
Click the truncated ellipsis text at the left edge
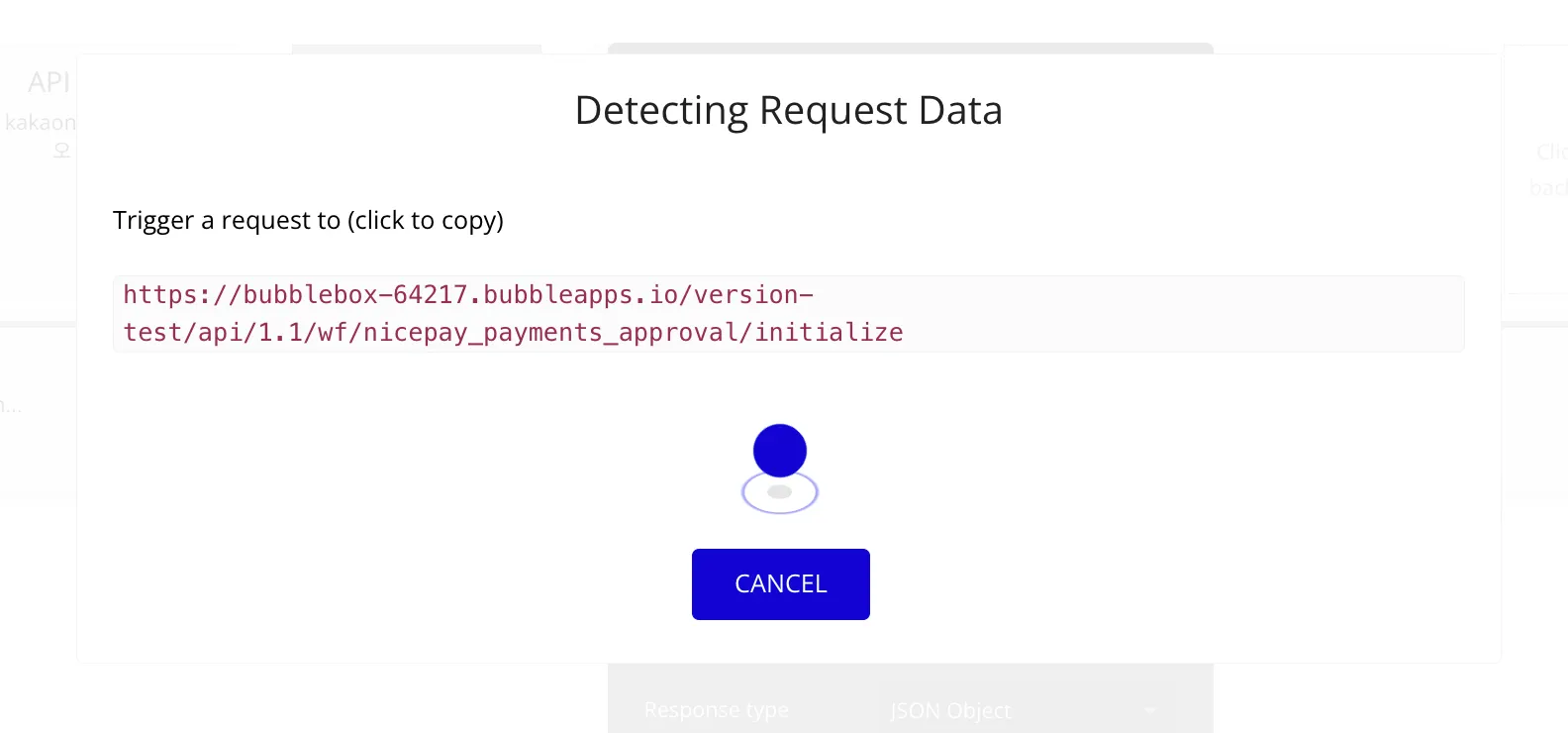pos(10,406)
